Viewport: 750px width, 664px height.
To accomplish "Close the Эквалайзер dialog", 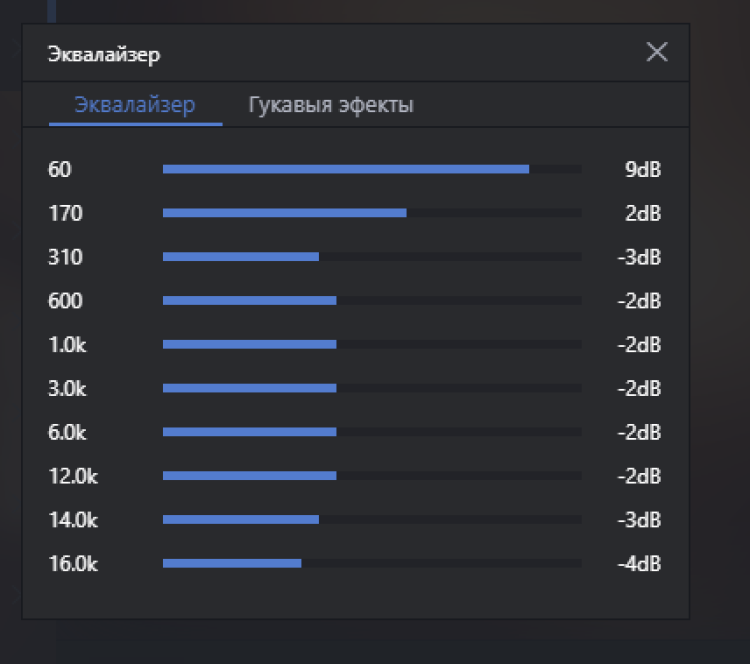I will pyautogui.click(x=657, y=53).
